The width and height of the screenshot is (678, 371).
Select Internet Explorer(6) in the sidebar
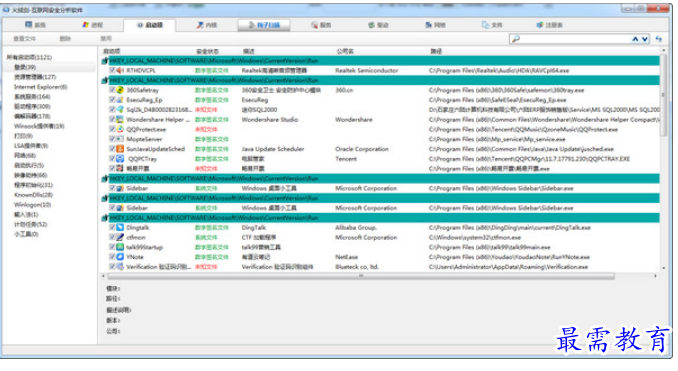pos(41,87)
